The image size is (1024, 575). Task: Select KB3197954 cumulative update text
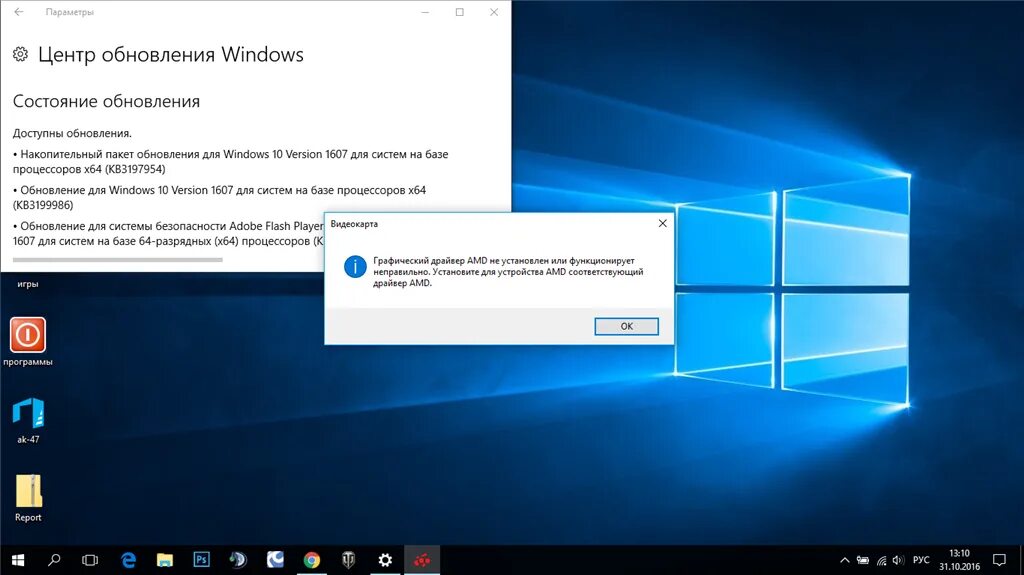click(x=231, y=161)
